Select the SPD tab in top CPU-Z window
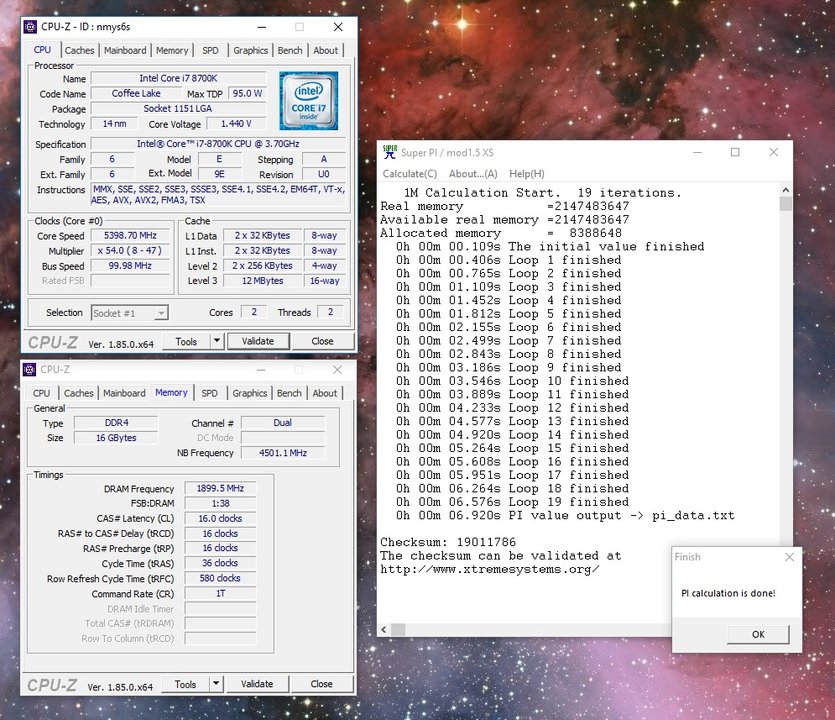 click(x=210, y=50)
